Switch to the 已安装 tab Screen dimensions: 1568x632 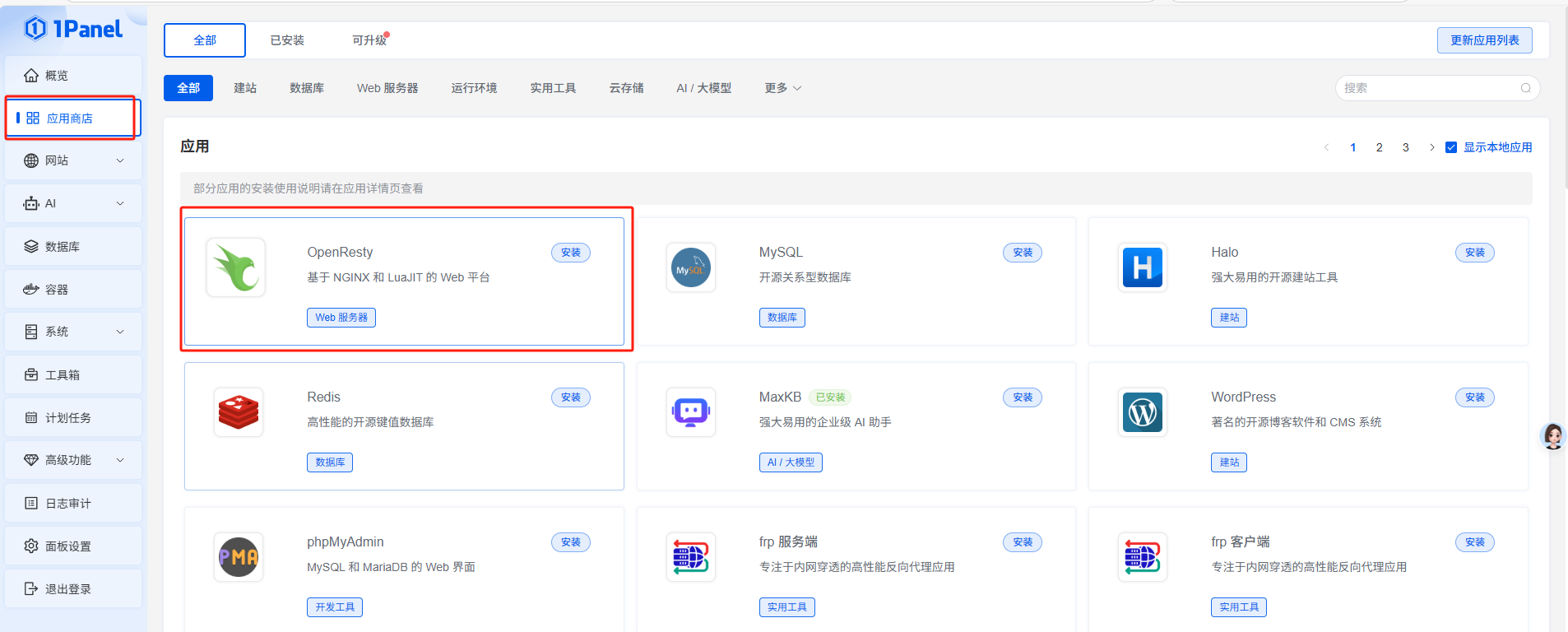pyautogui.click(x=287, y=40)
